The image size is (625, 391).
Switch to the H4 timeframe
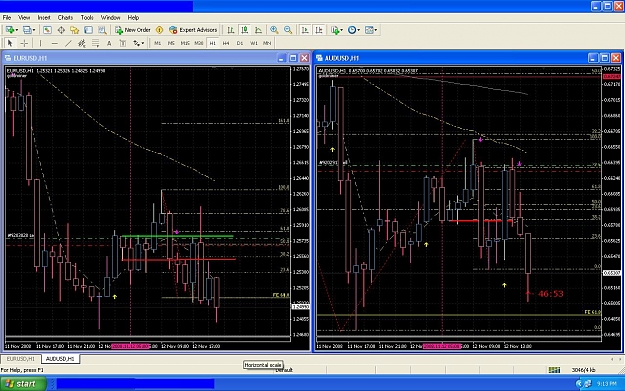[x=226, y=43]
